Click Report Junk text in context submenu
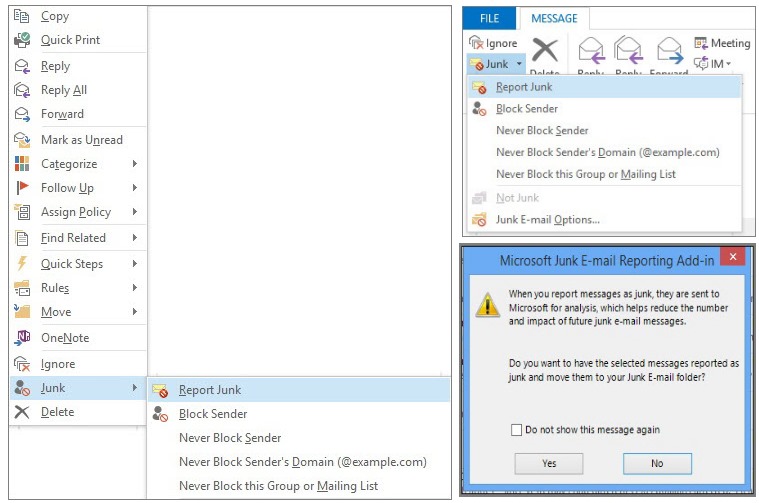 point(210,390)
